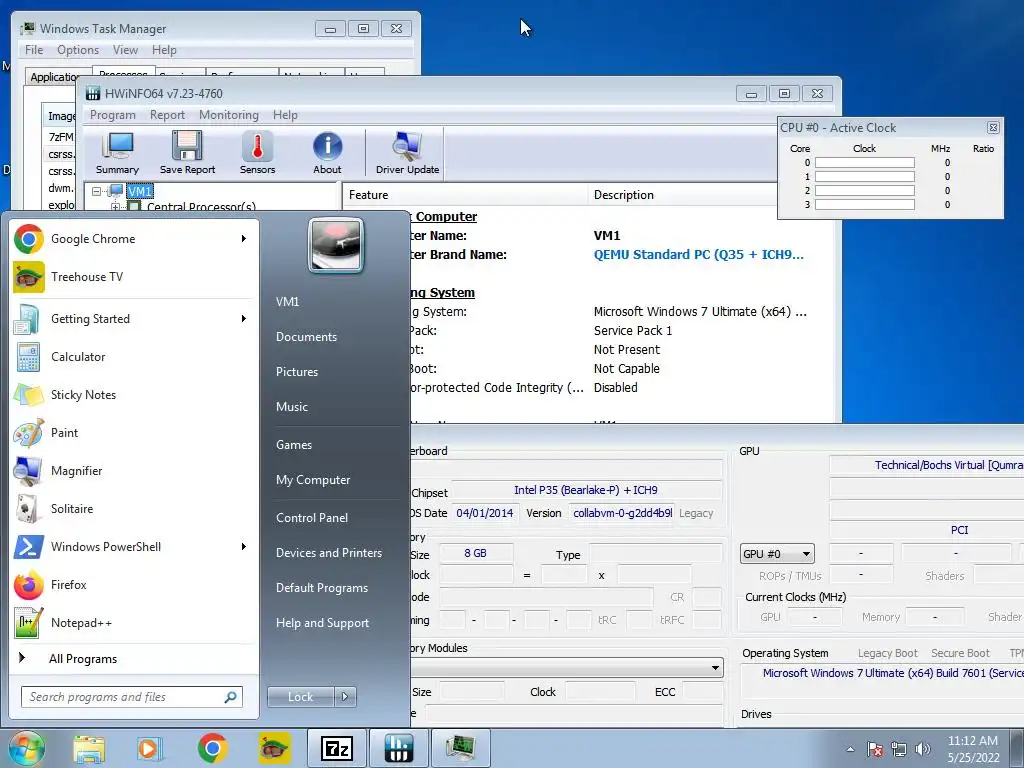Open the Program menu in HWiNFO64
Image resolution: width=1024 pixels, height=768 pixels.
[112, 115]
